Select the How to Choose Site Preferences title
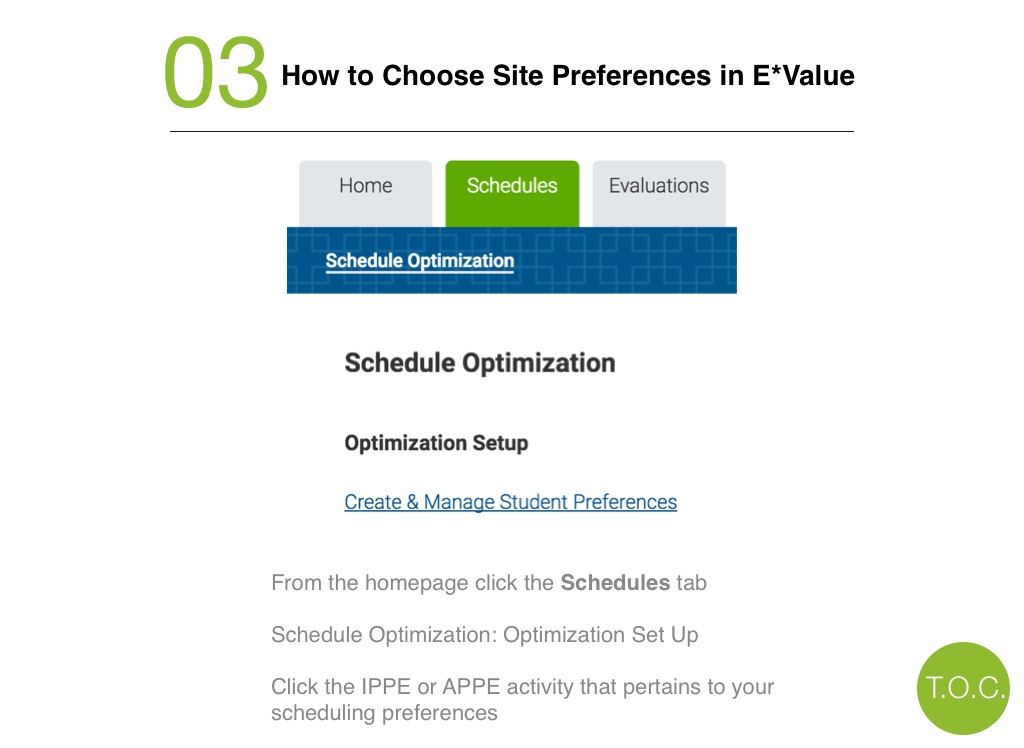The width and height of the screenshot is (1024, 748). click(x=568, y=76)
